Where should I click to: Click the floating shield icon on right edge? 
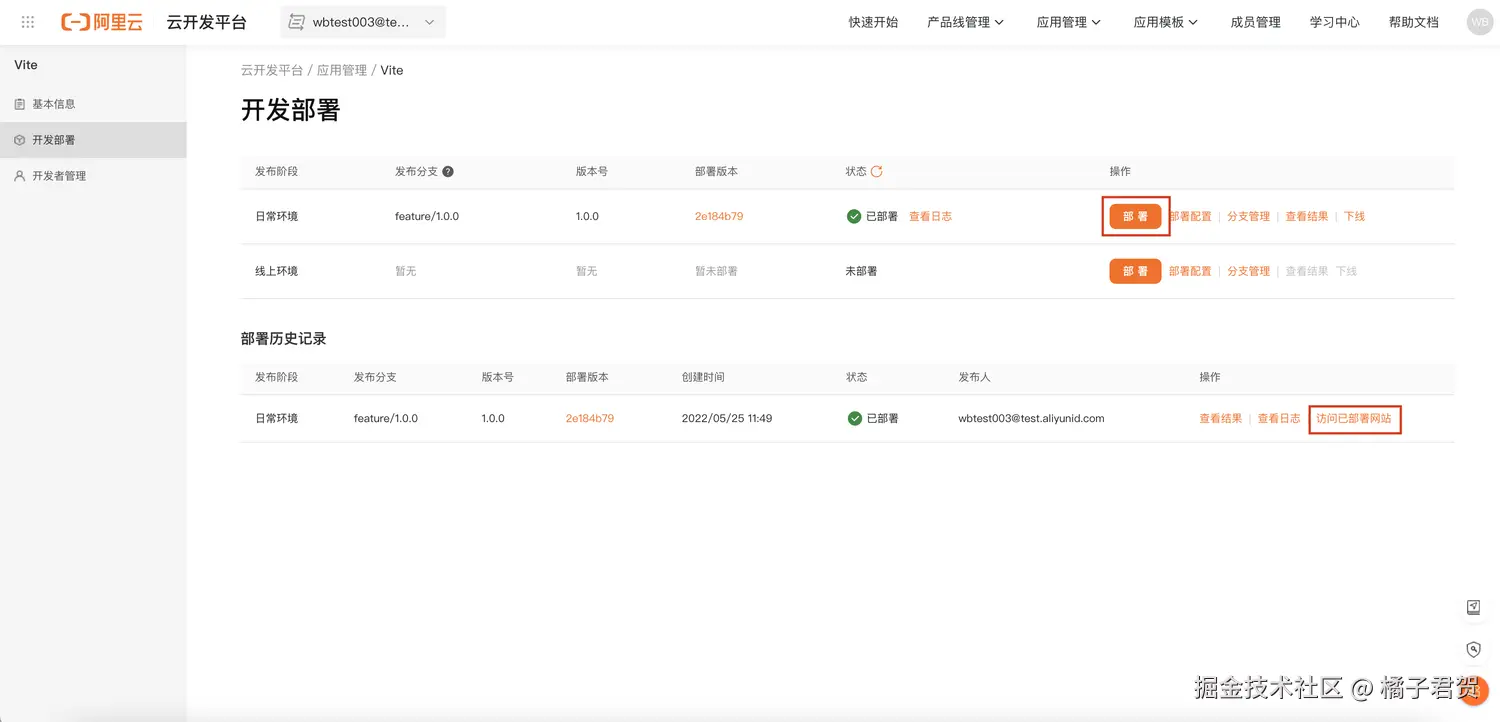pos(1473,649)
